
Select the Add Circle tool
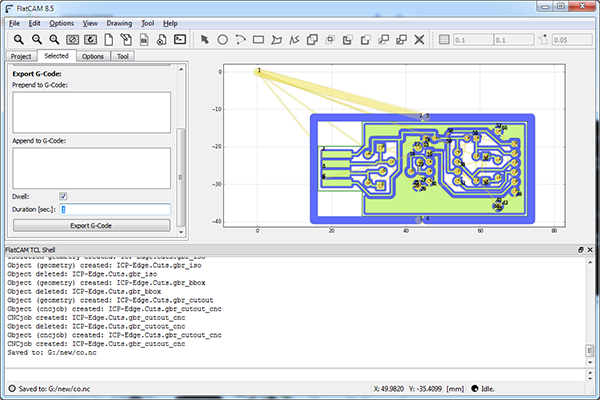[x=222, y=39]
